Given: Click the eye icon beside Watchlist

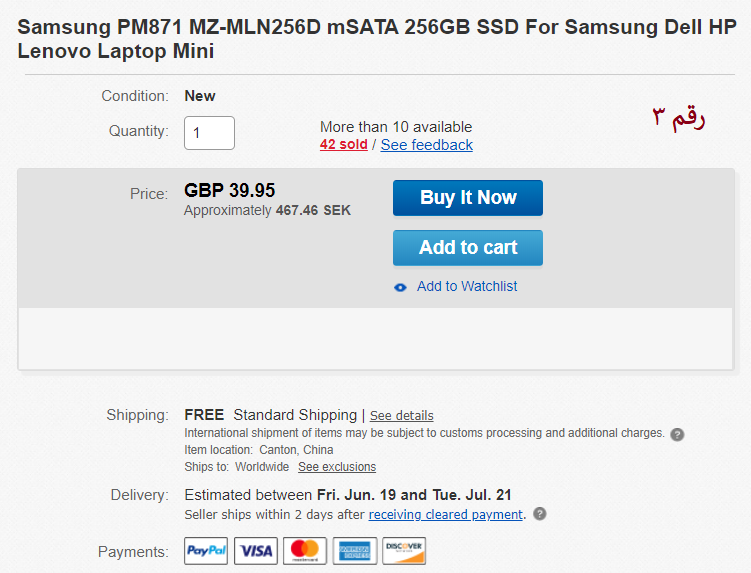Looking at the screenshot, I should tap(401, 287).
